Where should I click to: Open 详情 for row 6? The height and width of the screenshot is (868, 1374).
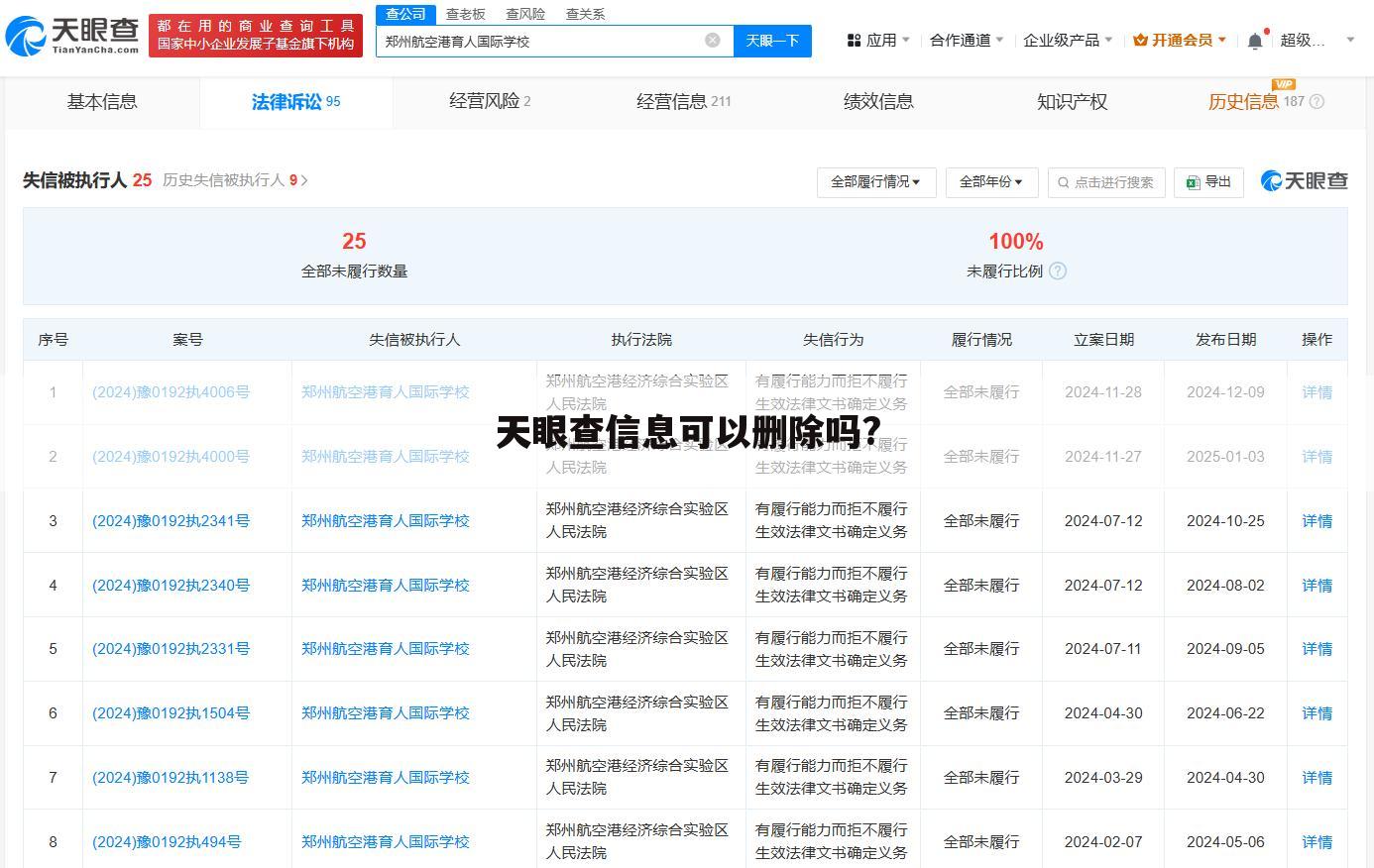[x=1317, y=713]
